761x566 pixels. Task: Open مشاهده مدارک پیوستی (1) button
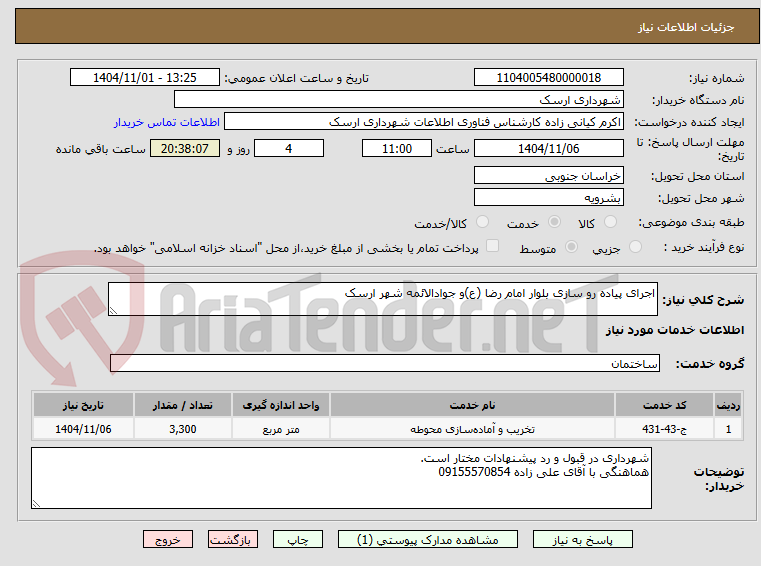428,539
